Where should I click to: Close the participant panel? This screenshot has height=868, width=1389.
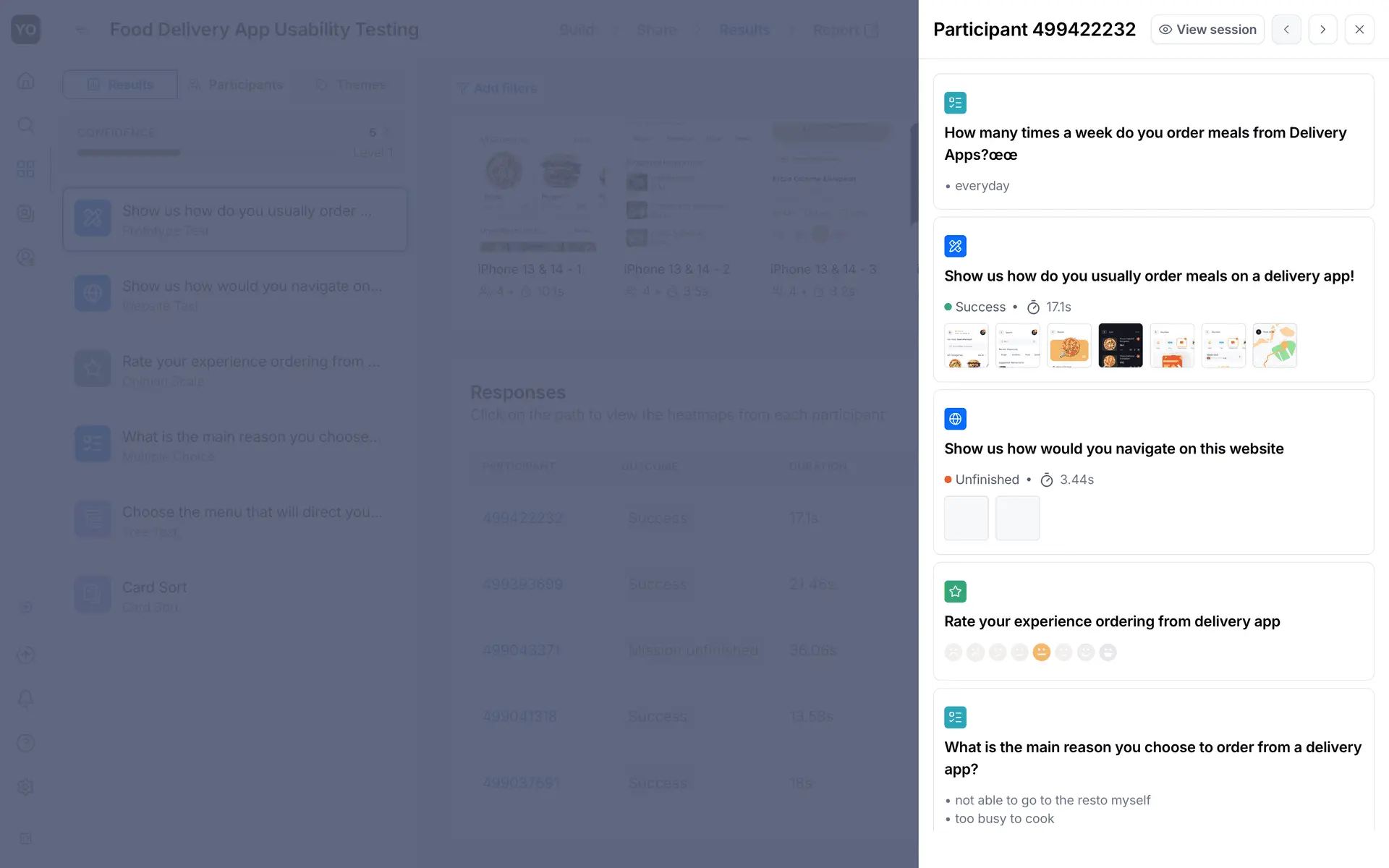coord(1359,30)
